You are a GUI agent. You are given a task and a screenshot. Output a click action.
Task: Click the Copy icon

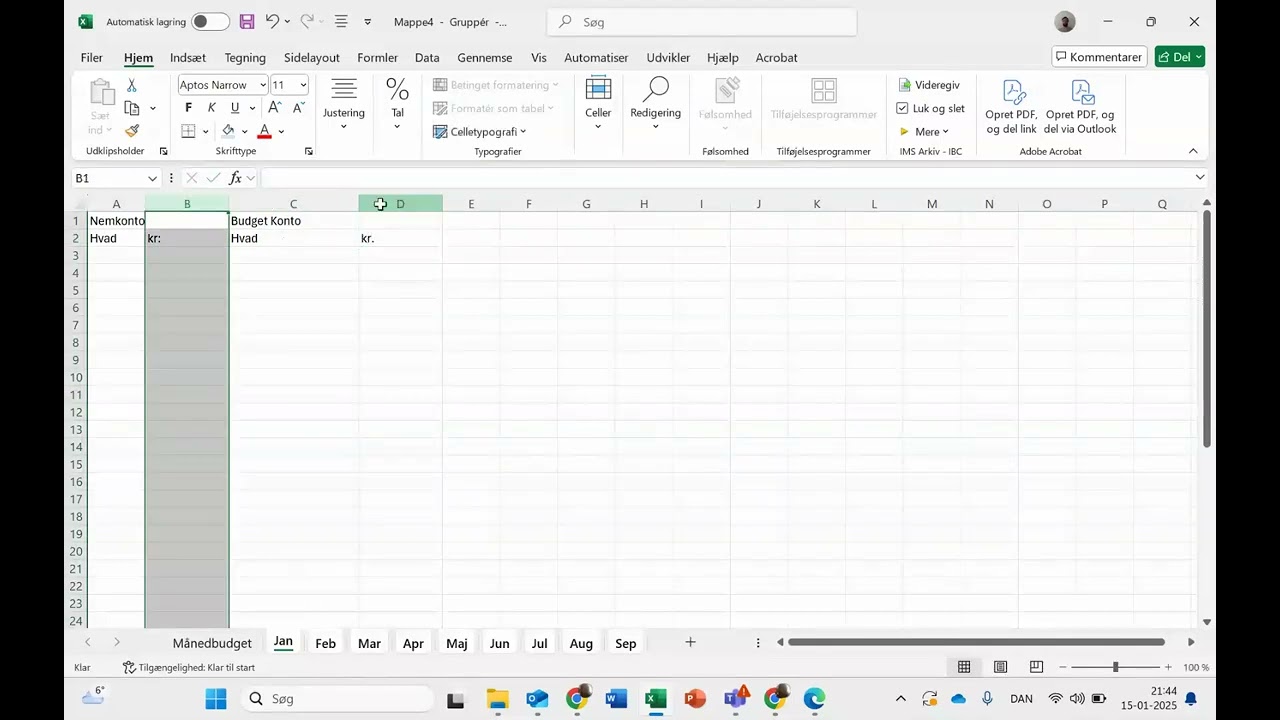point(132,108)
